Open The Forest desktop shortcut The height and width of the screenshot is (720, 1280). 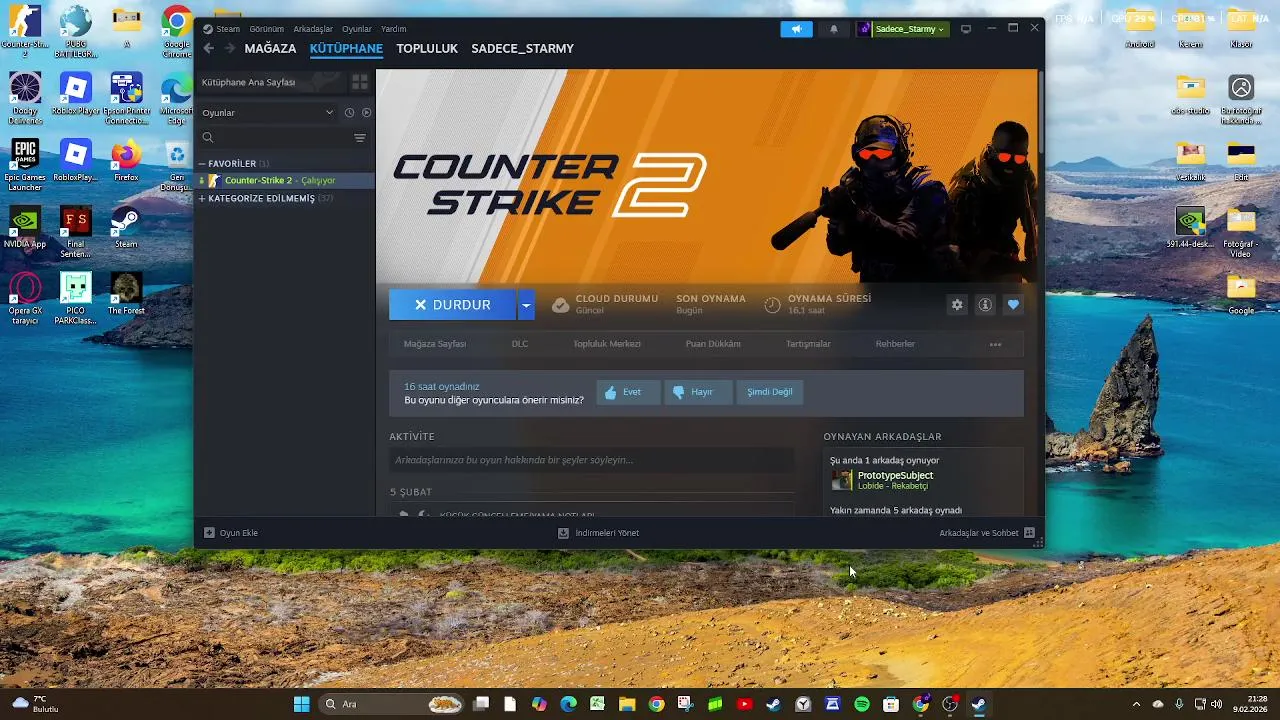coord(126,294)
